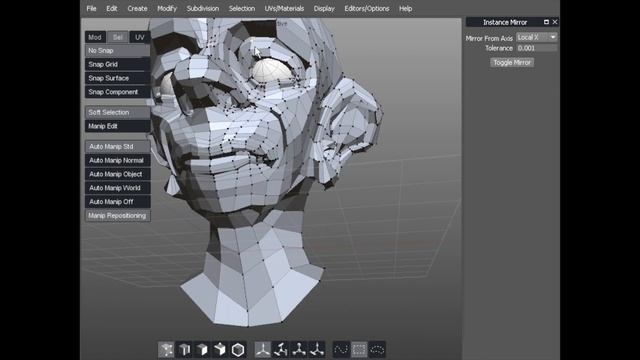
Task: Open the Help menu
Action: click(x=405, y=9)
